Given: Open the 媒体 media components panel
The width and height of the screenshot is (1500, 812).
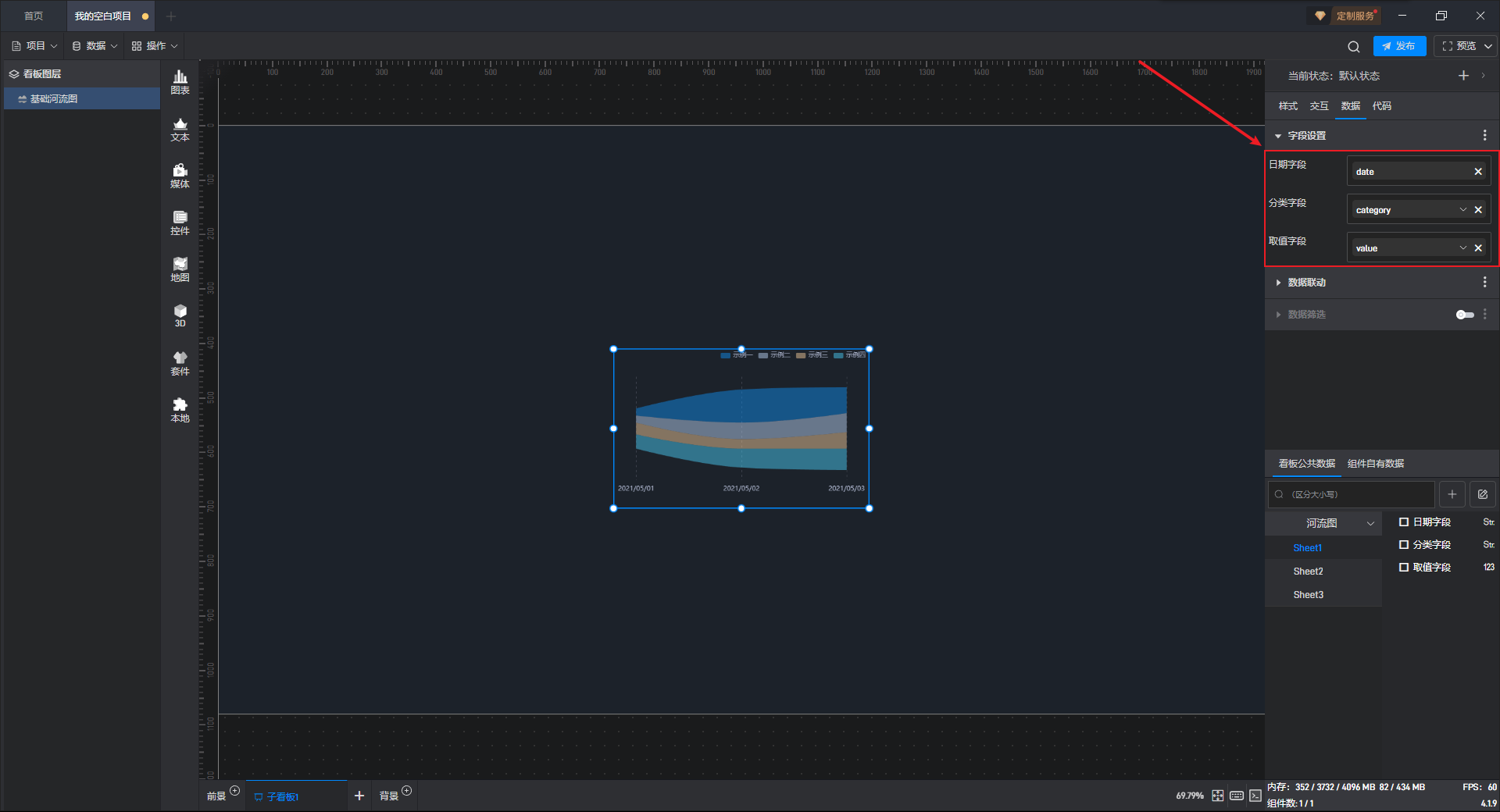Looking at the screenshot, I should coord(180,176).
